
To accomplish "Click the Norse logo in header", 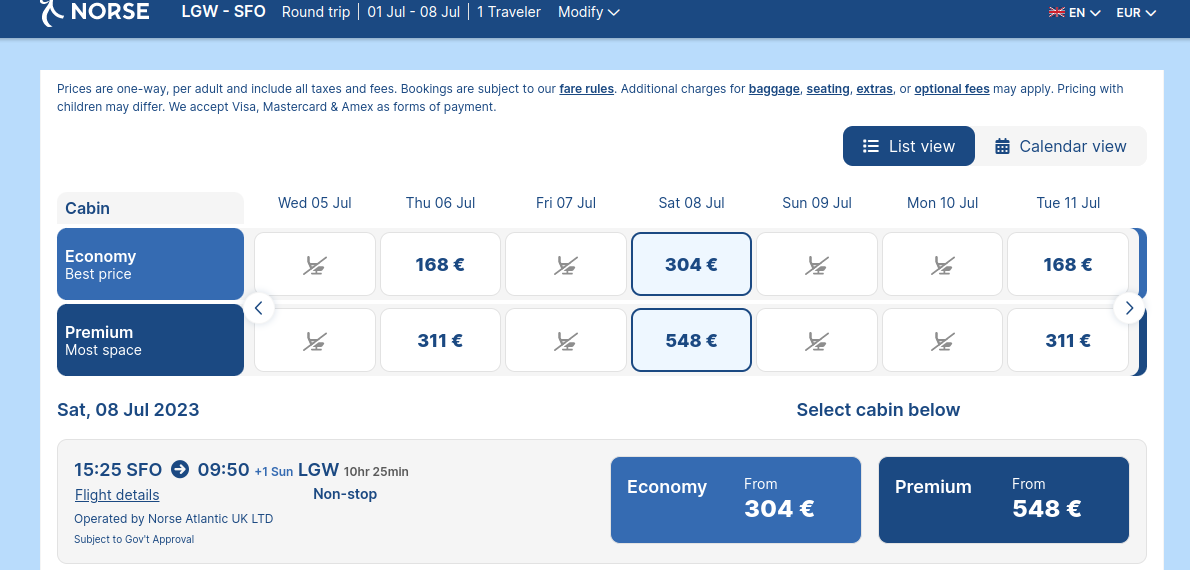I will click(95, 11).
